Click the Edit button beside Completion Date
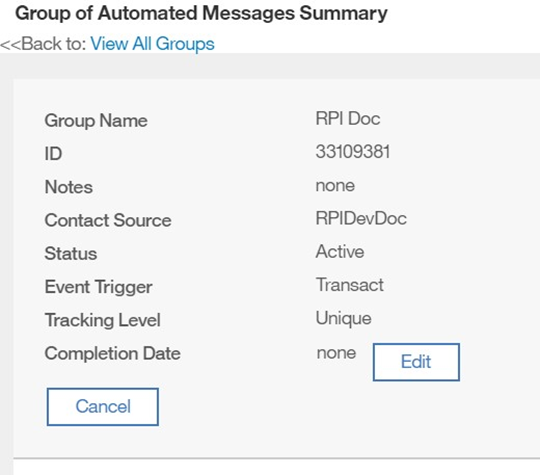This screenshot has width=540, height=475. pos(416,362)
